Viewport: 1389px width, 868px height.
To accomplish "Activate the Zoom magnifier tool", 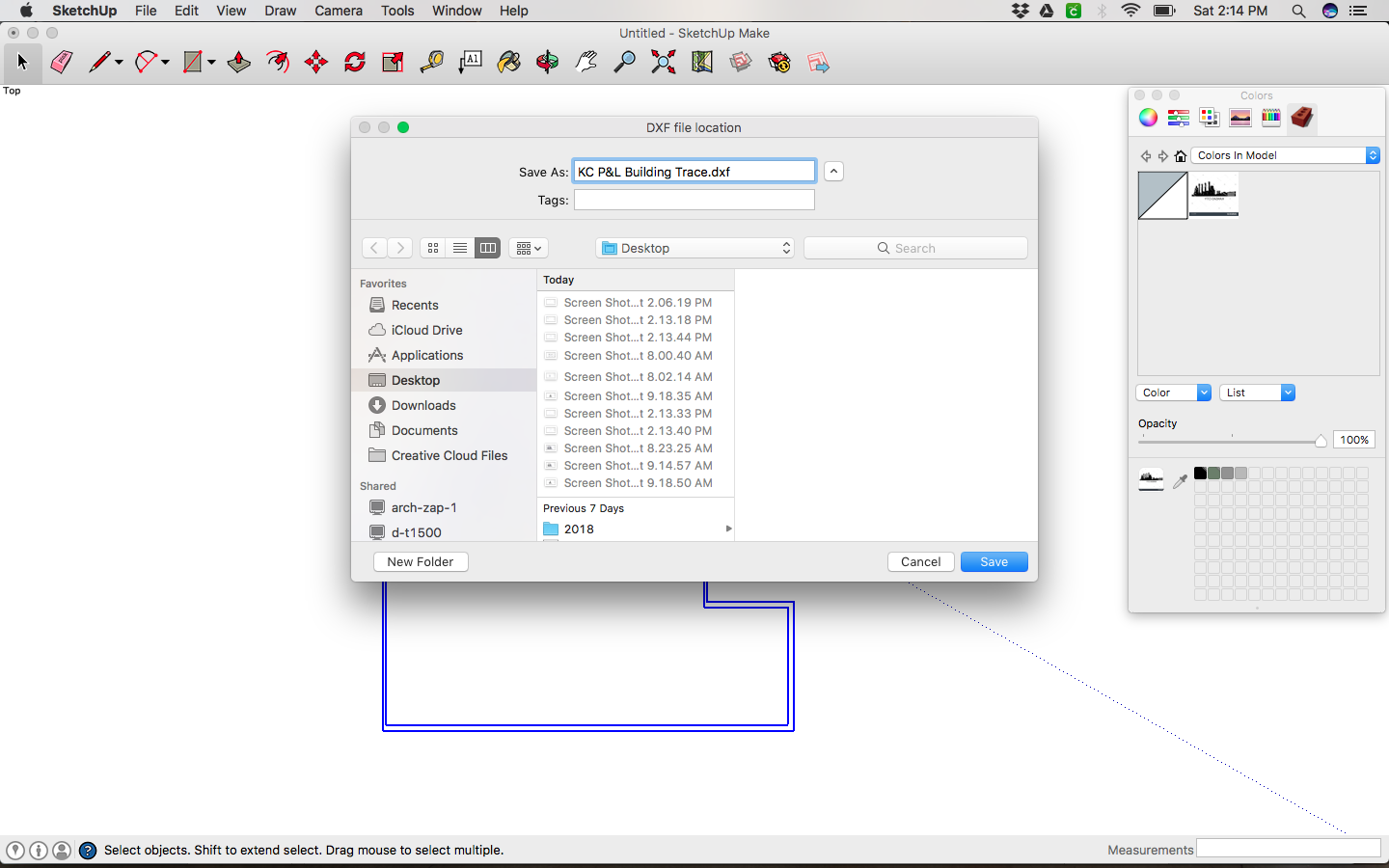I will click(624, 63).
